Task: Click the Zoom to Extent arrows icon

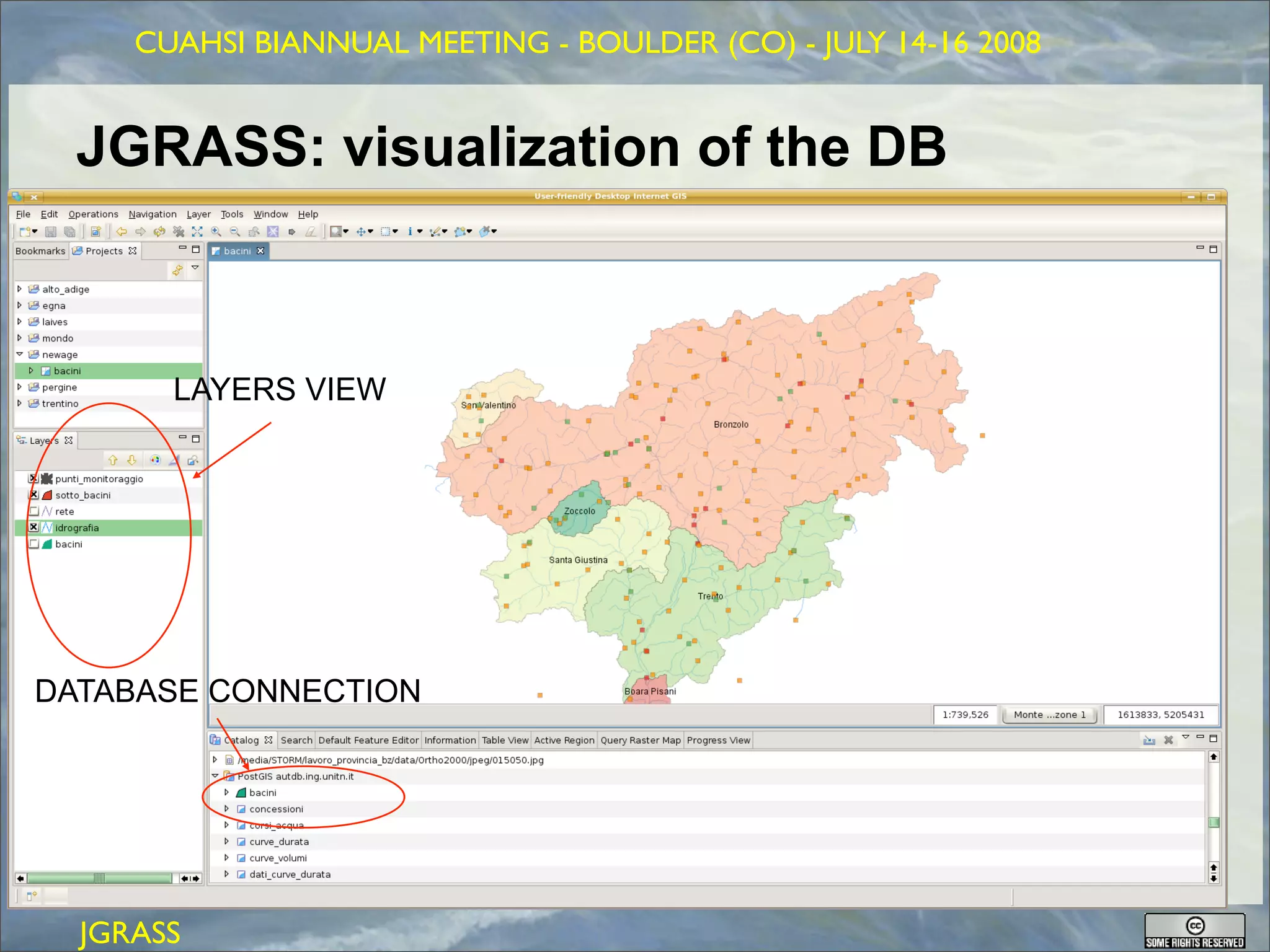Action: pyautogui.click(x=197, y=231)
